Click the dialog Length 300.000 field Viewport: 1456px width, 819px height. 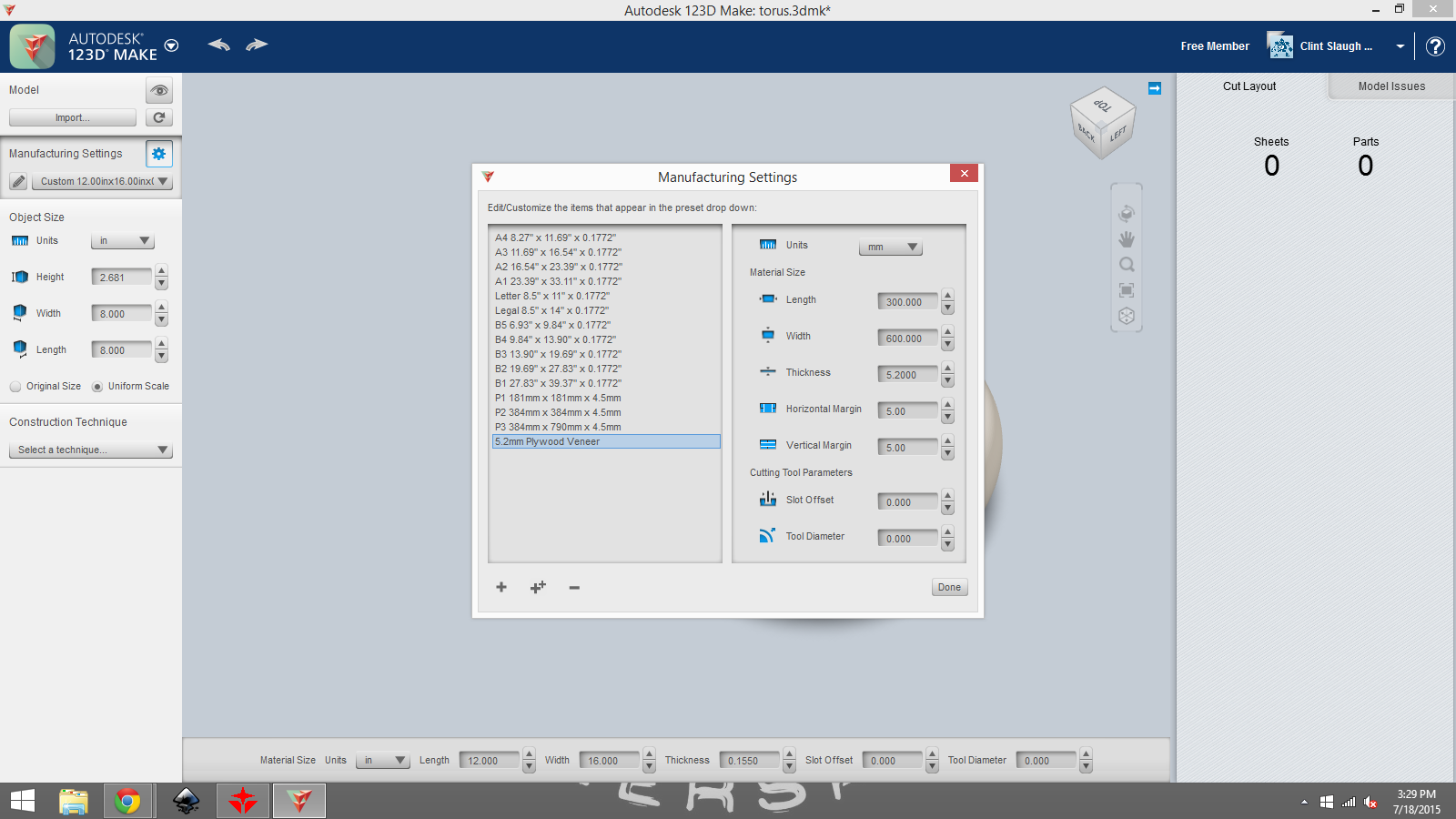pyautogui.click(x=907, y=302)
